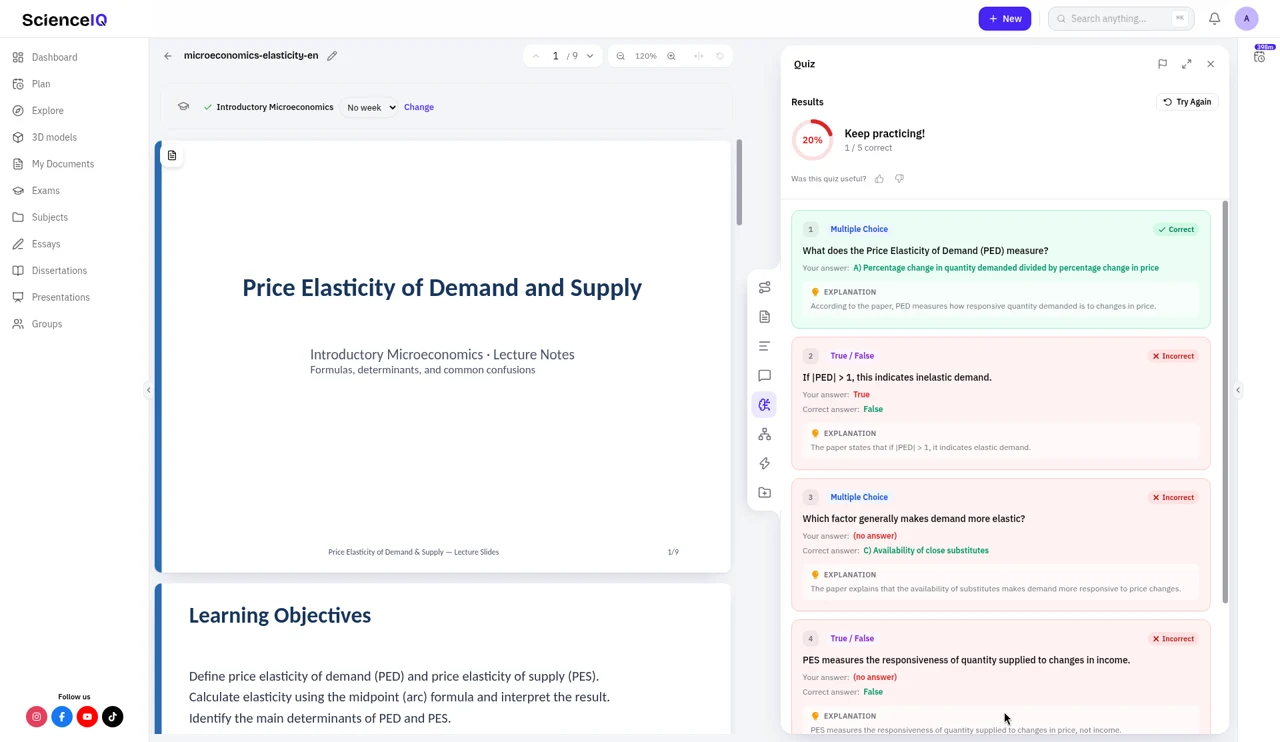Click the user avatar A
Viewport: 1280px width, 742px height.
point(1246,19)
